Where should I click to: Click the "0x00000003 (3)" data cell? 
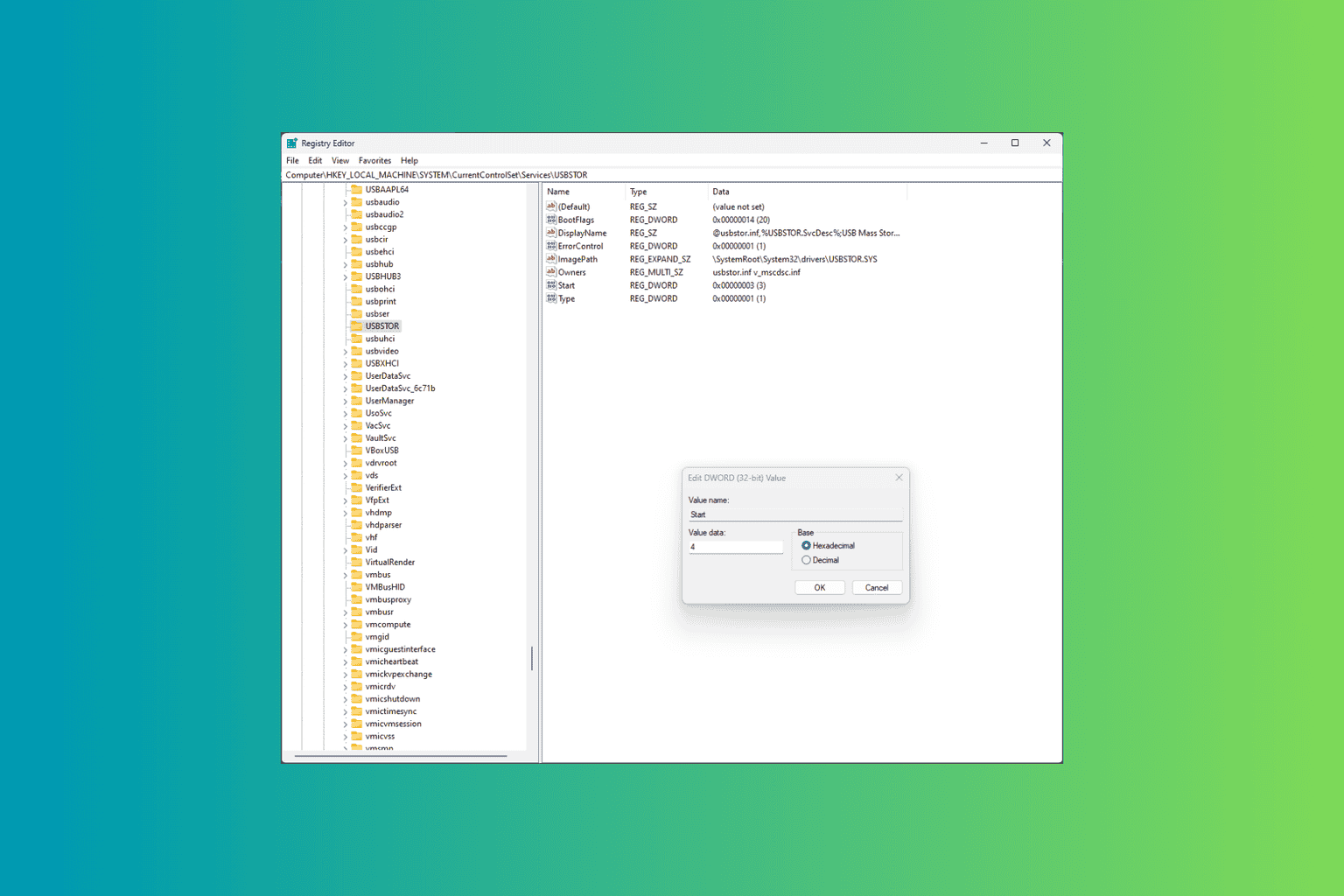(x=738, y=285)
